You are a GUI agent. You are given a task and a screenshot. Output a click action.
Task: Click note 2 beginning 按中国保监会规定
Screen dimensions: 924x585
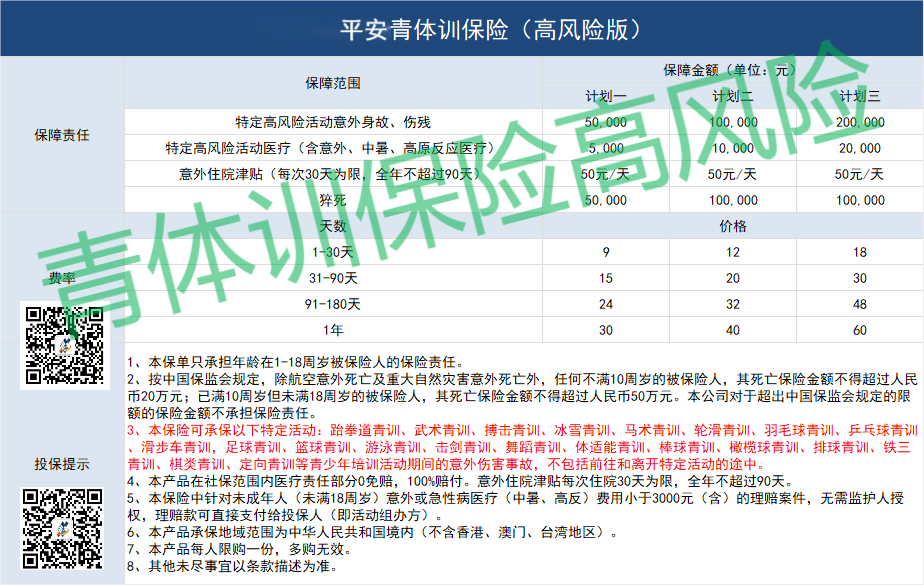522,396
